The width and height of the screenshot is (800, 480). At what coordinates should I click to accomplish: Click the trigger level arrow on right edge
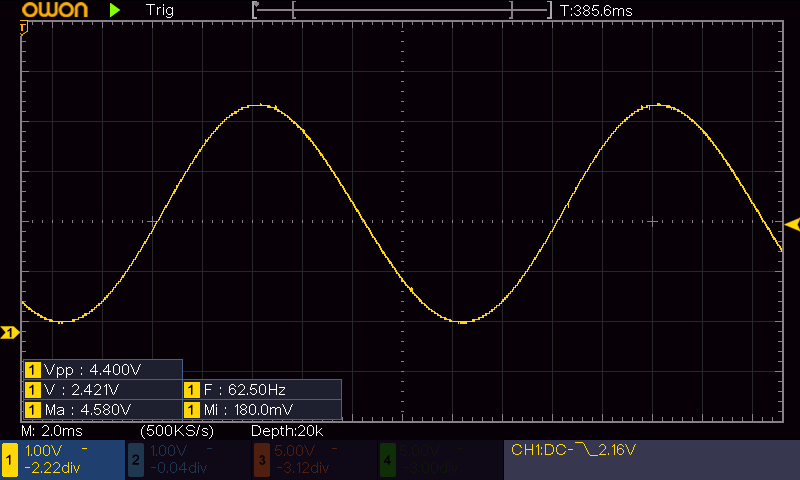[x=792, y=223]
